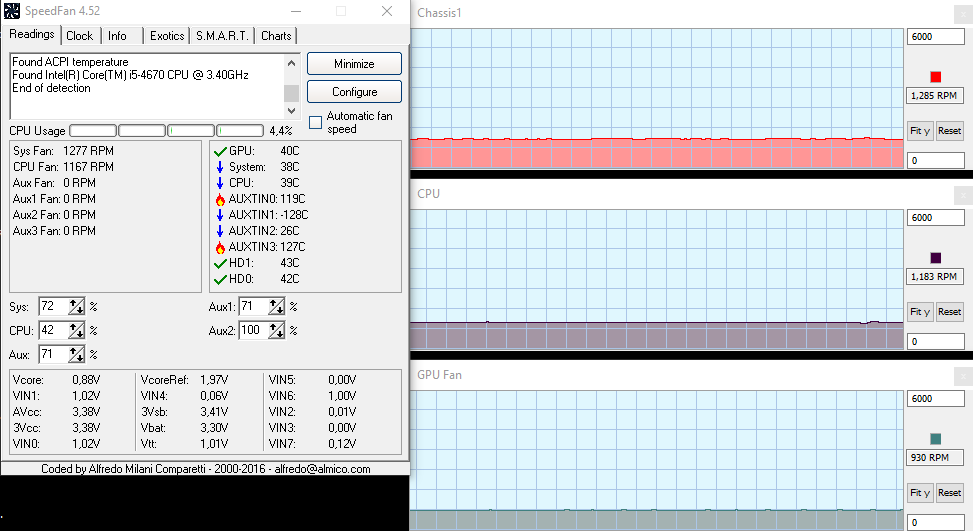Adjust the Aux fan speed spinner arrows

[x=76, y=354]
